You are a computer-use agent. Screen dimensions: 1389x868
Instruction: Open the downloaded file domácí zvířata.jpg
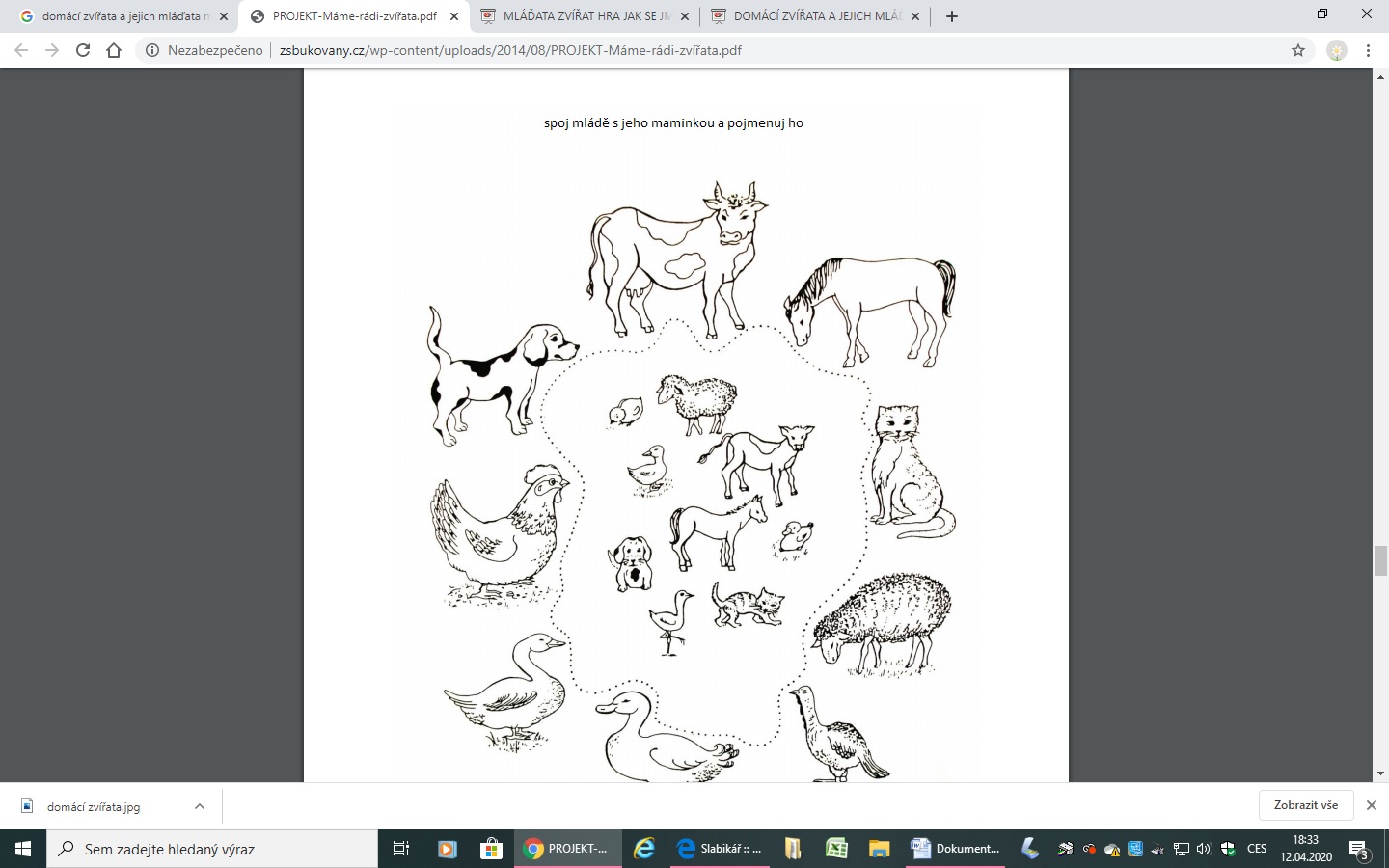click(x=94, y=806)
